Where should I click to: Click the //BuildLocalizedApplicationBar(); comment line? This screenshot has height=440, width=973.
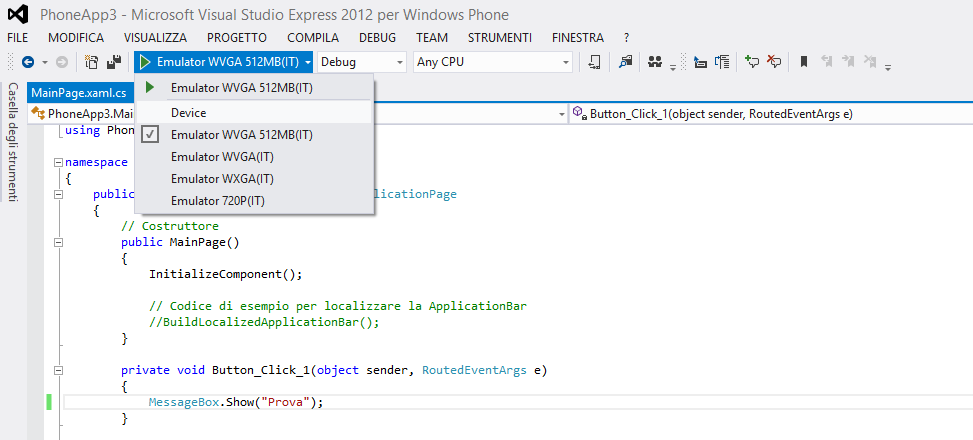(264, 322)
